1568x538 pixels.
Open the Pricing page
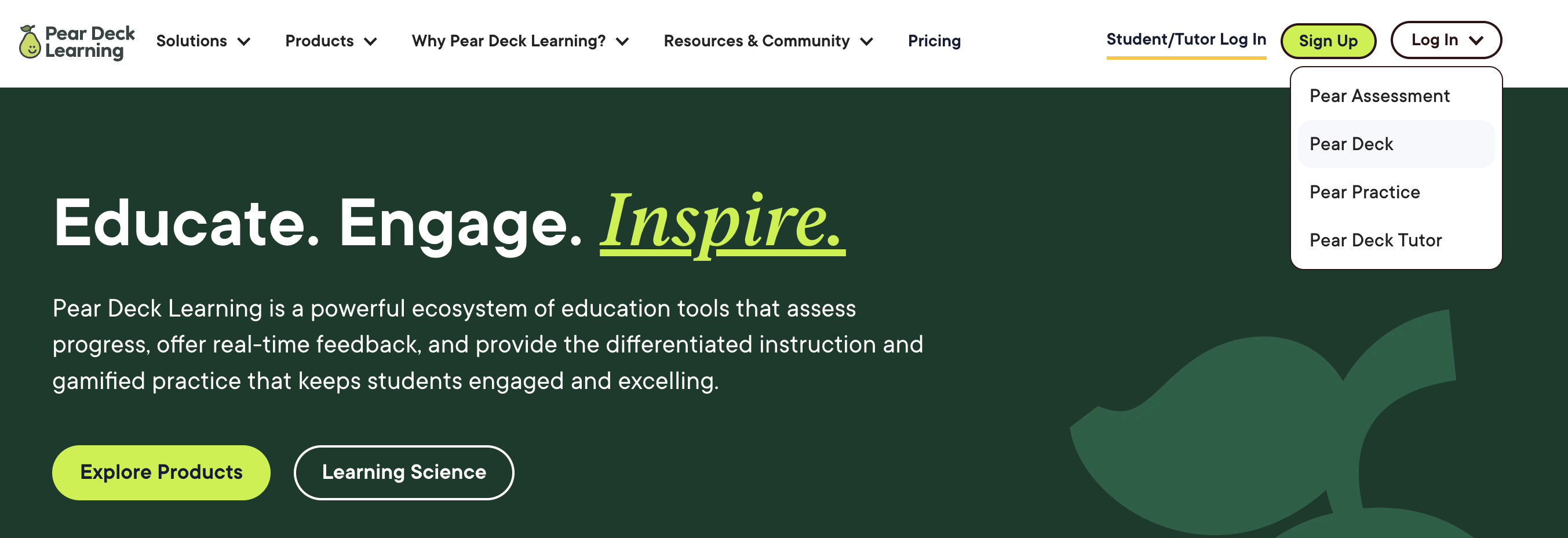click(x=934, y=41)
